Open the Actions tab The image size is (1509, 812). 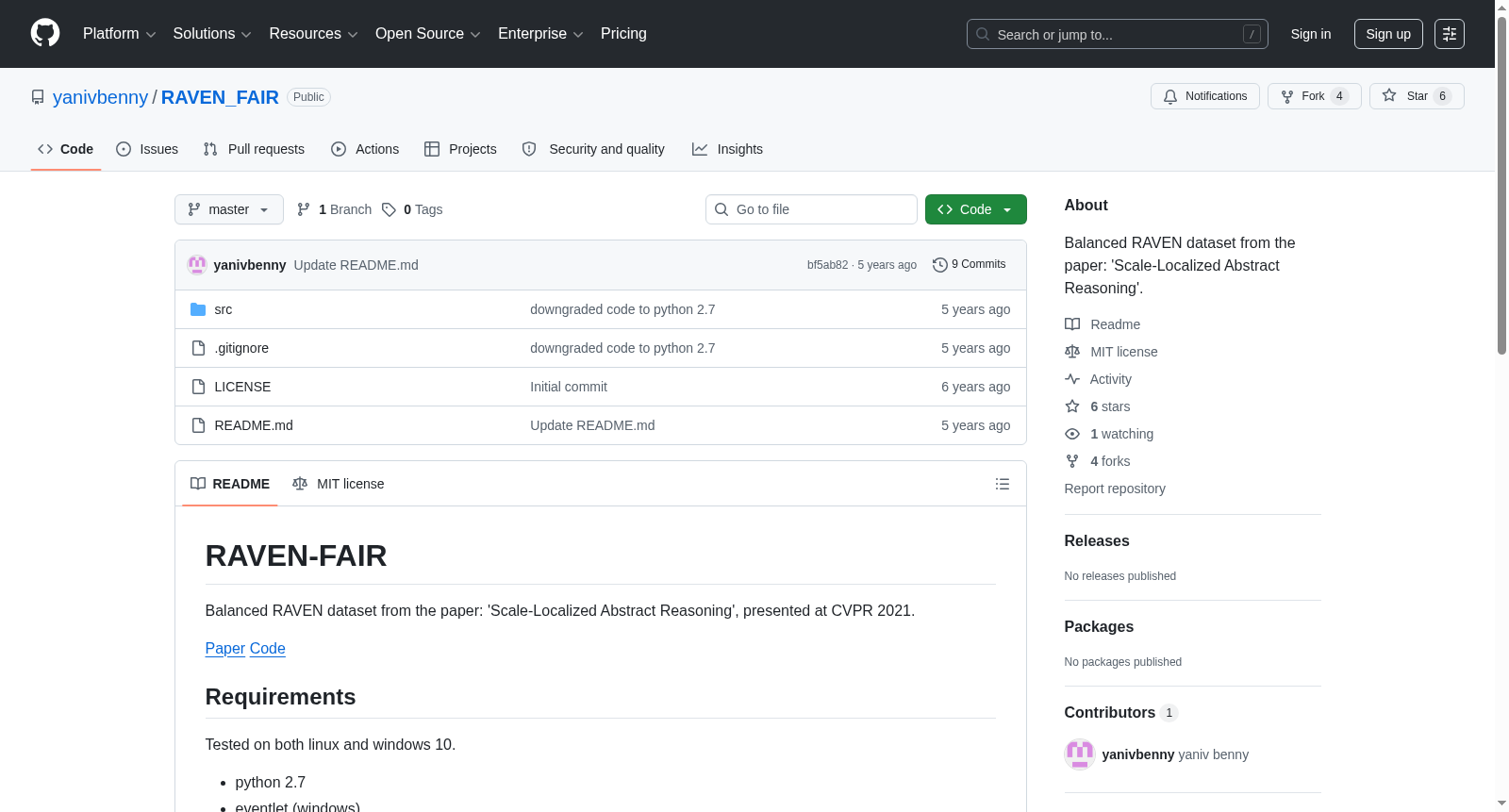(365, 149)
